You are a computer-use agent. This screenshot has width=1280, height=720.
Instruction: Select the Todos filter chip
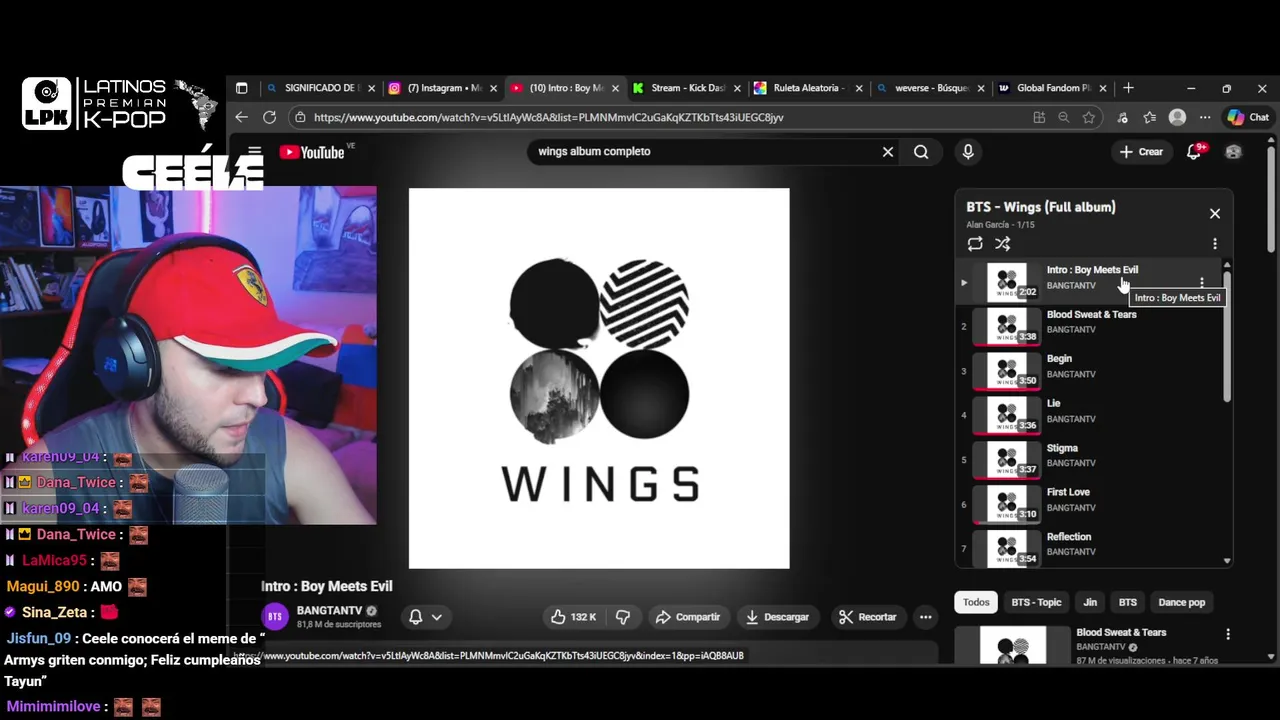[x=976, y=602]
